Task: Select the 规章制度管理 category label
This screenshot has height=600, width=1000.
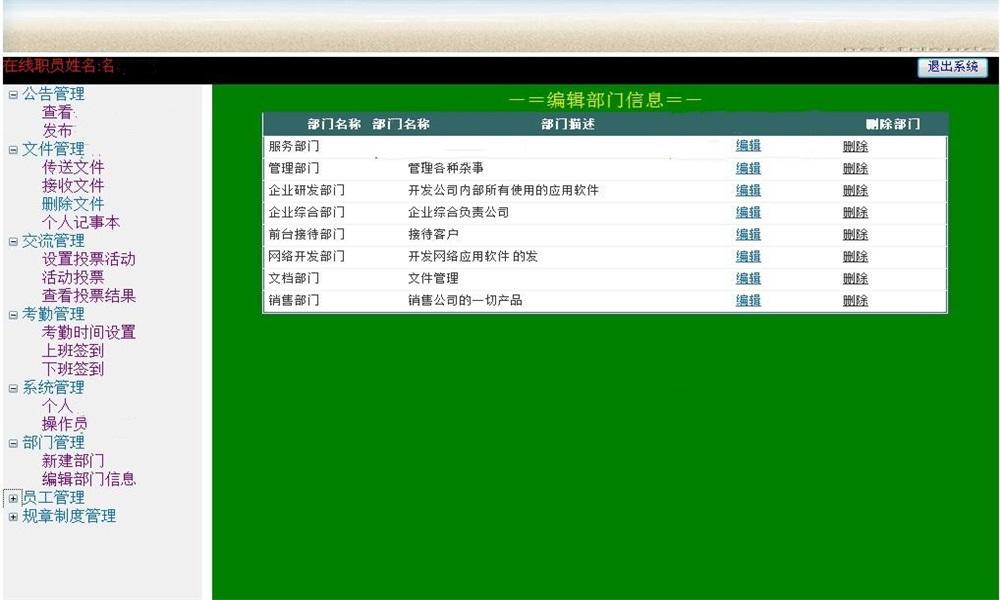Action: pyautogui.click(x=70, y=516)
